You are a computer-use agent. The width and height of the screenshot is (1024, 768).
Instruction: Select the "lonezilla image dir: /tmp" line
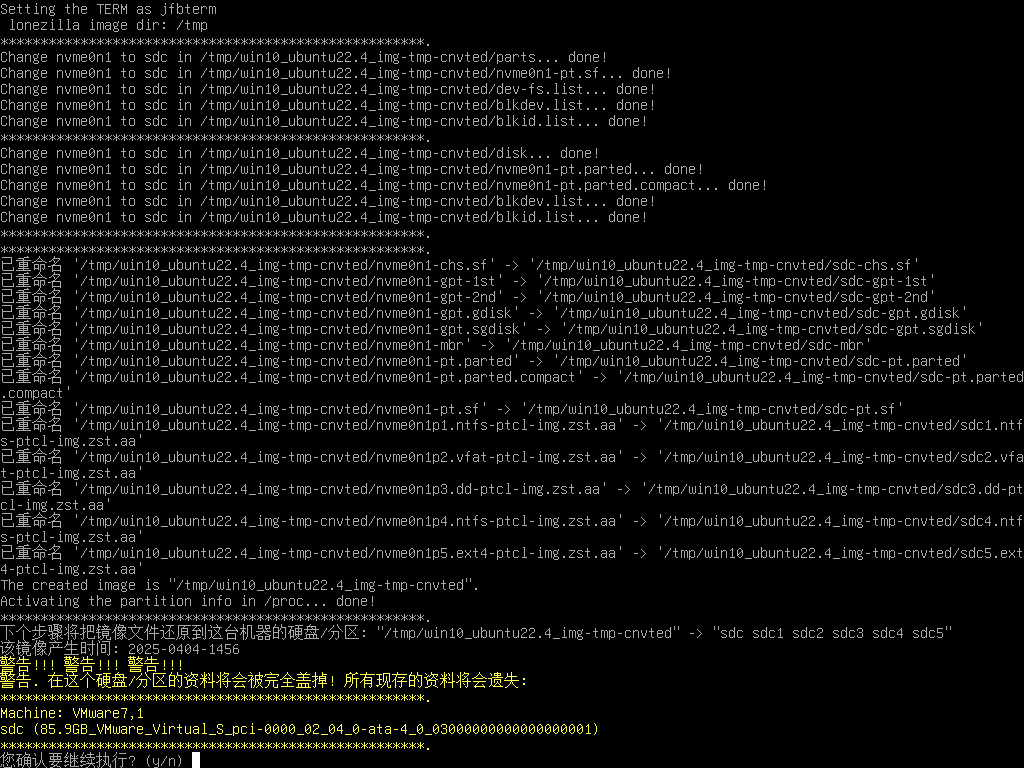pos(108,25)
